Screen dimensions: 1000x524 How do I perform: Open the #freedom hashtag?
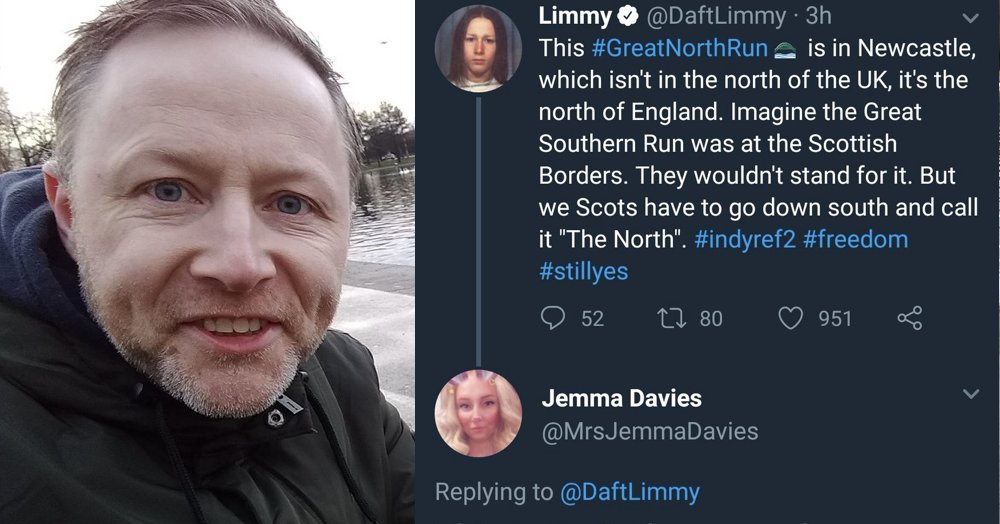(x=856, y=240)
